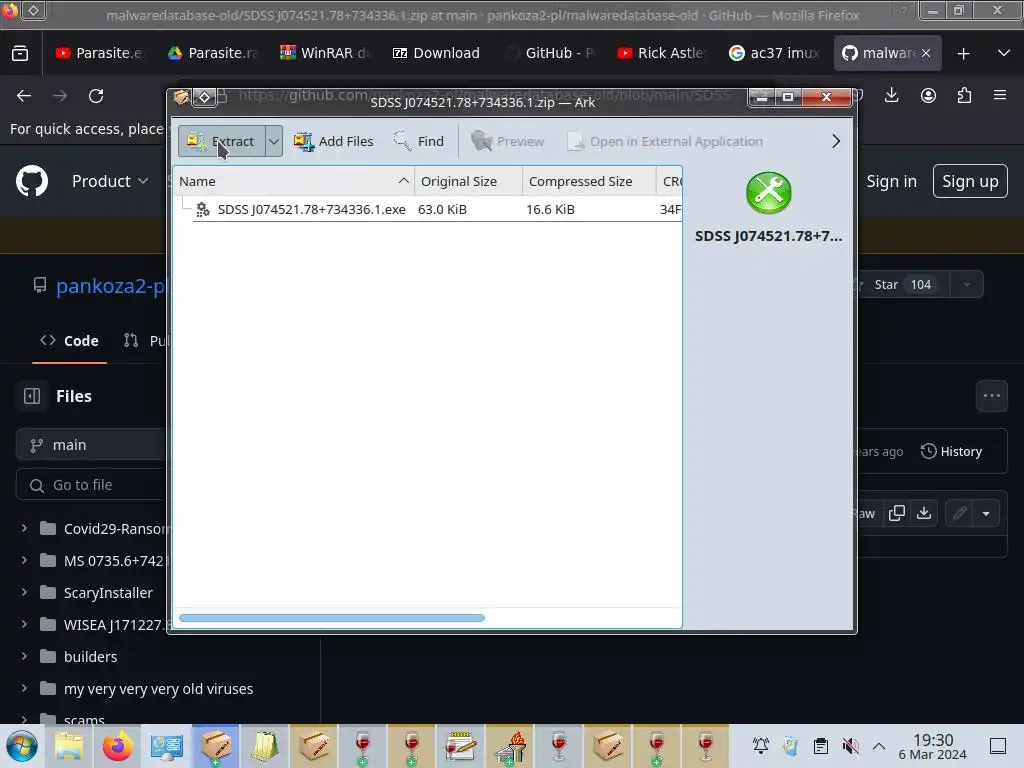The height and width of the screenshot is (768, 1024).
Task: Open the Extract dropdown arrow in Ark
Action: coord(274,141)
